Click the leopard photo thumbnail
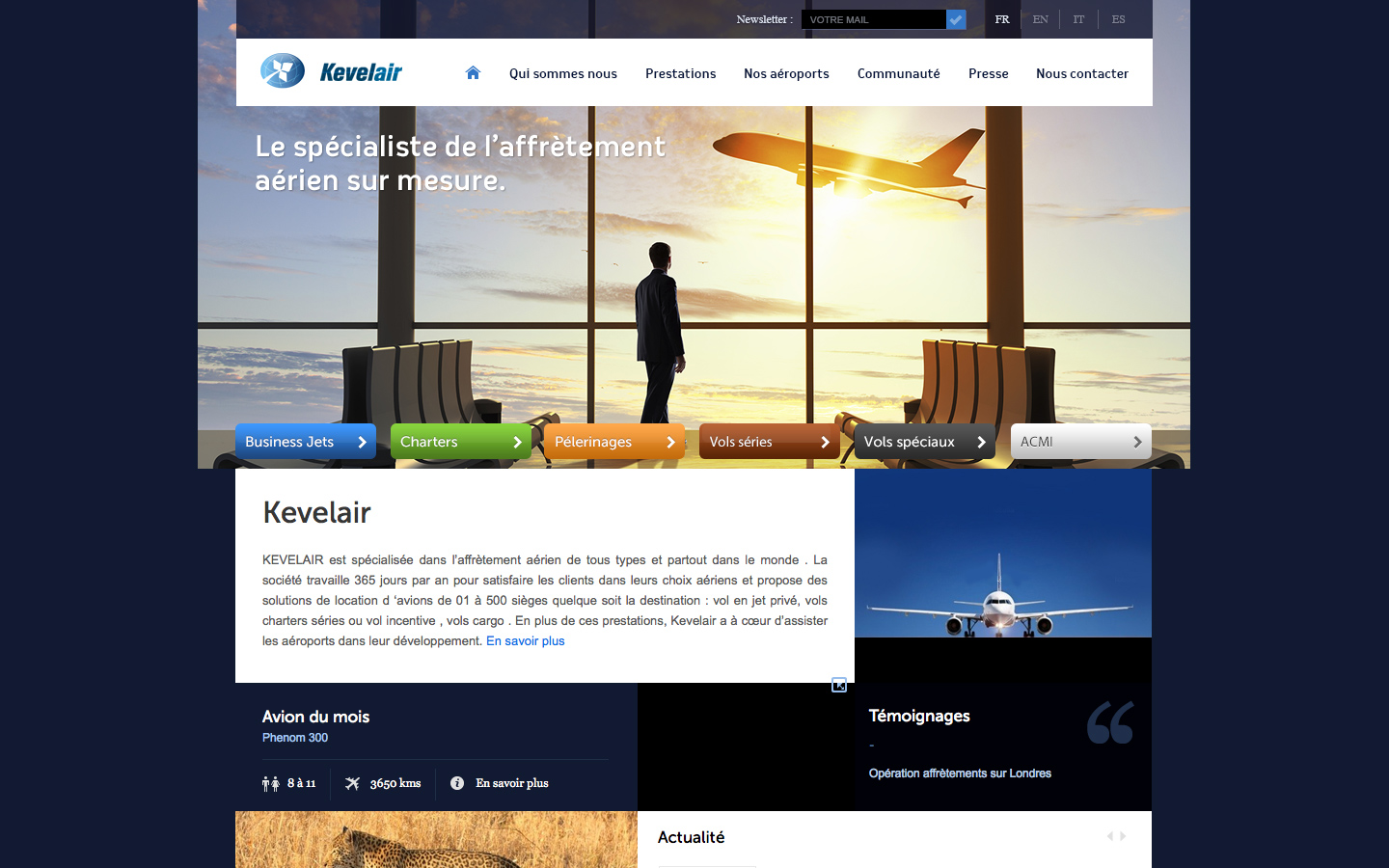The height and width of the screenshot is (868, 1389). coord(436,839)
